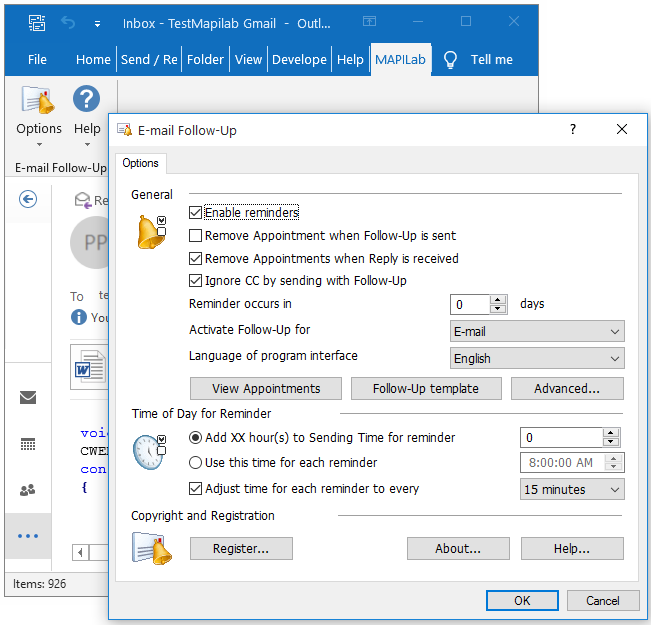Click Follow-Up template button
This screenshot has width=651, height=625.
(x=426, y=388)
